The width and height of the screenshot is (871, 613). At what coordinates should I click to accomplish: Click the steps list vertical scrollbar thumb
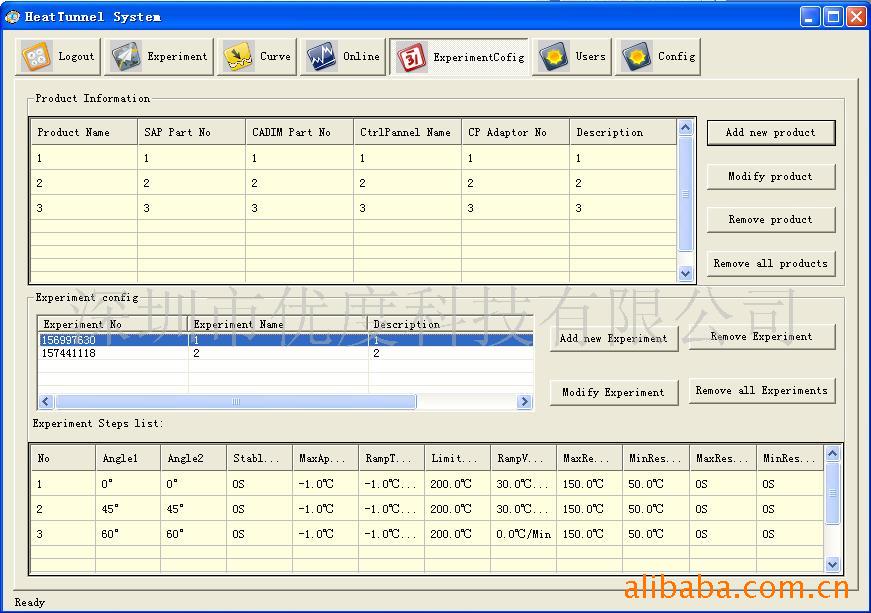pos(832,493)
